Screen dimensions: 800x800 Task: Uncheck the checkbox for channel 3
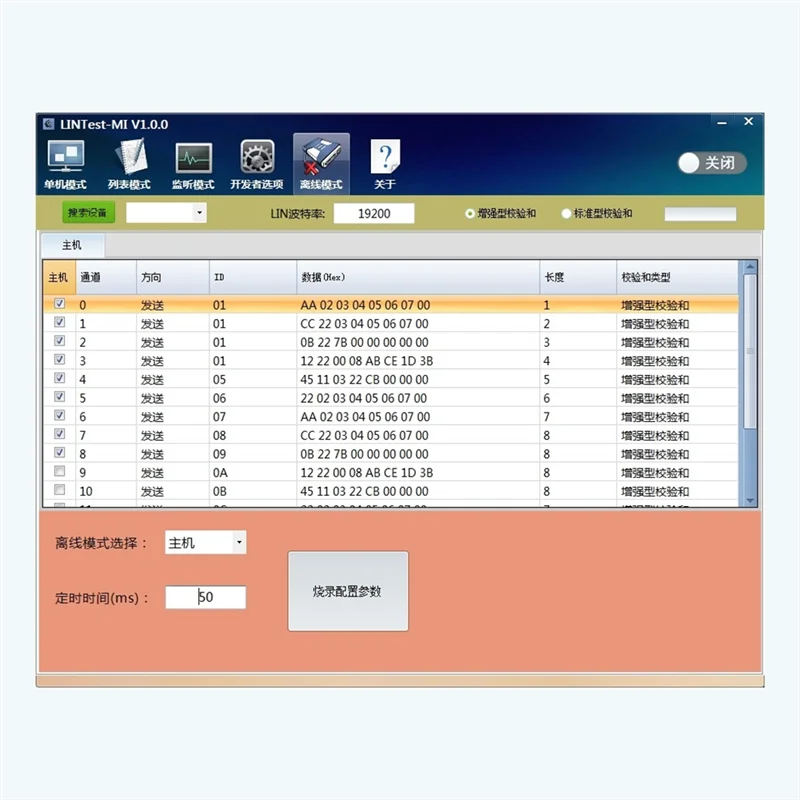(60, 360)
